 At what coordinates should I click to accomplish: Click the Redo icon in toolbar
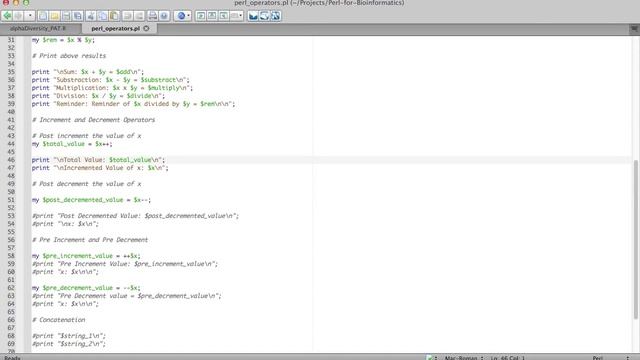pyautogui.click(x=139, y=16)
